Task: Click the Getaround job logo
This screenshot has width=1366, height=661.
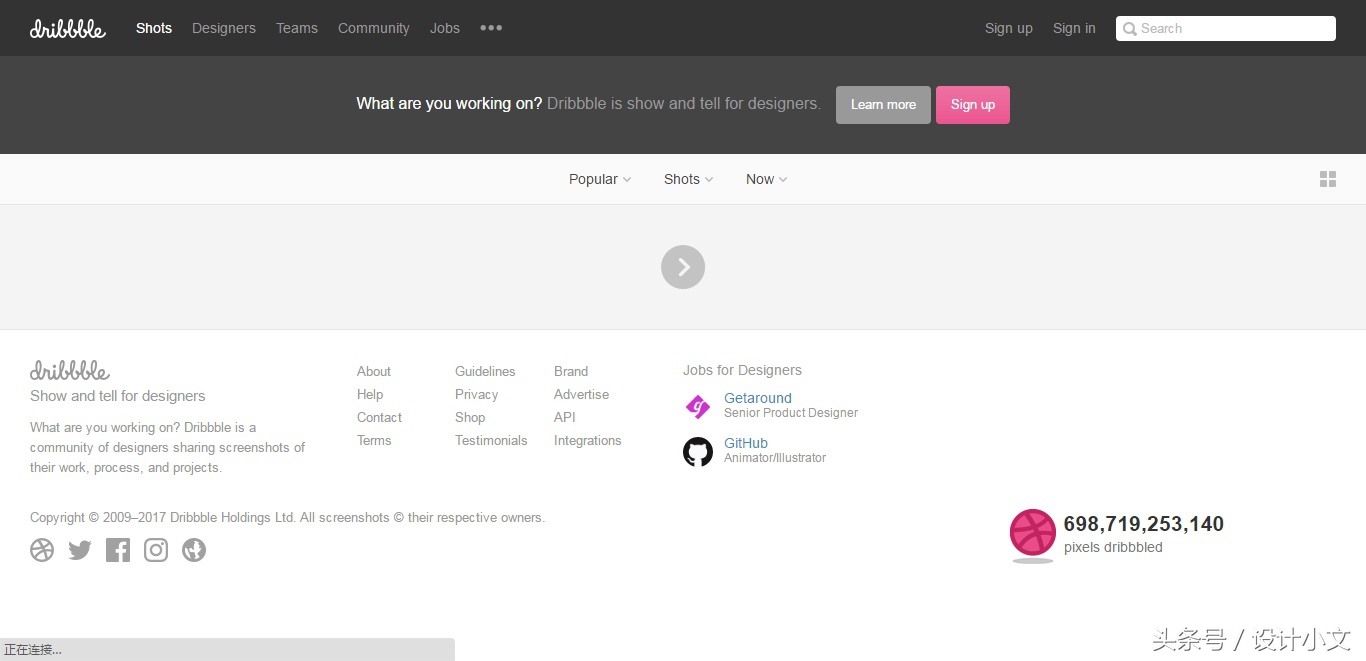Action: pos(698,406)
